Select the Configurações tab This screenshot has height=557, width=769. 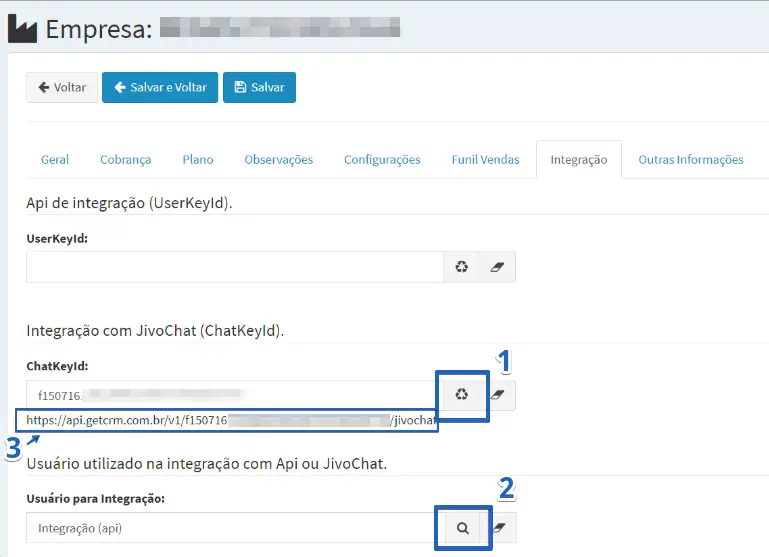pyautogui.click(x=382, y=159)
